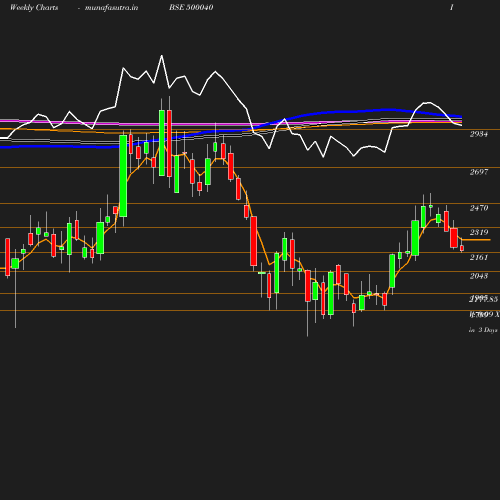Click the 2934 price level label
This screenshot has width=500, height=500.
coord(479,134)
